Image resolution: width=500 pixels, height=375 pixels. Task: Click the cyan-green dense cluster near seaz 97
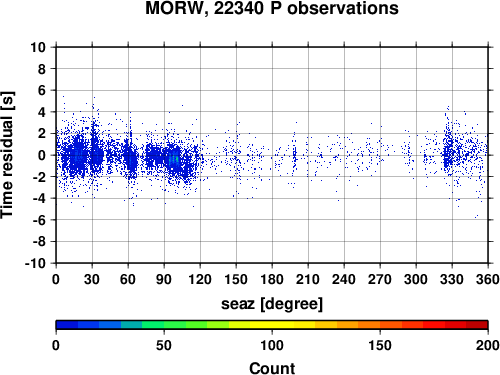(x=173, y=160)
